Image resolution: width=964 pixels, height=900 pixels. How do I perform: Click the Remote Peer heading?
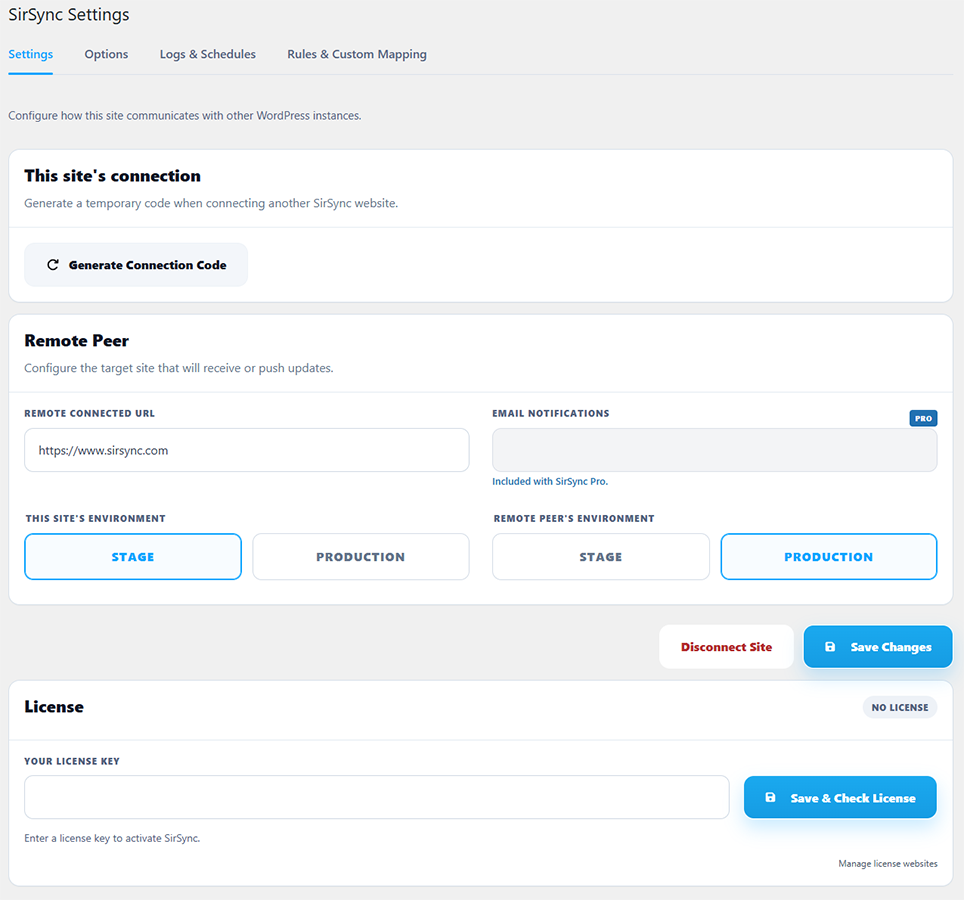[x=77, y=341]
